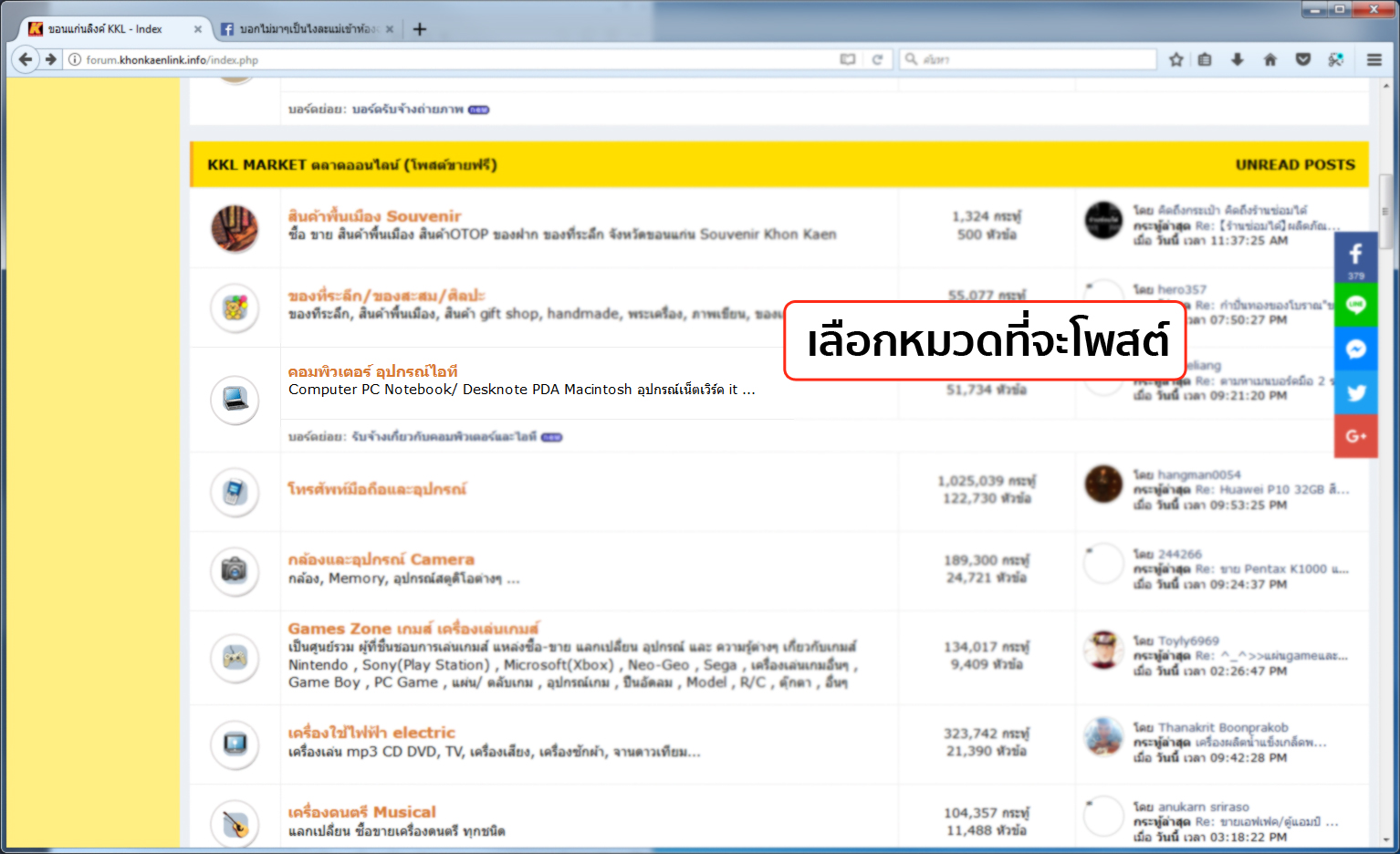
Task: Click the KKL MARKET section header
Action: [779, 165]
